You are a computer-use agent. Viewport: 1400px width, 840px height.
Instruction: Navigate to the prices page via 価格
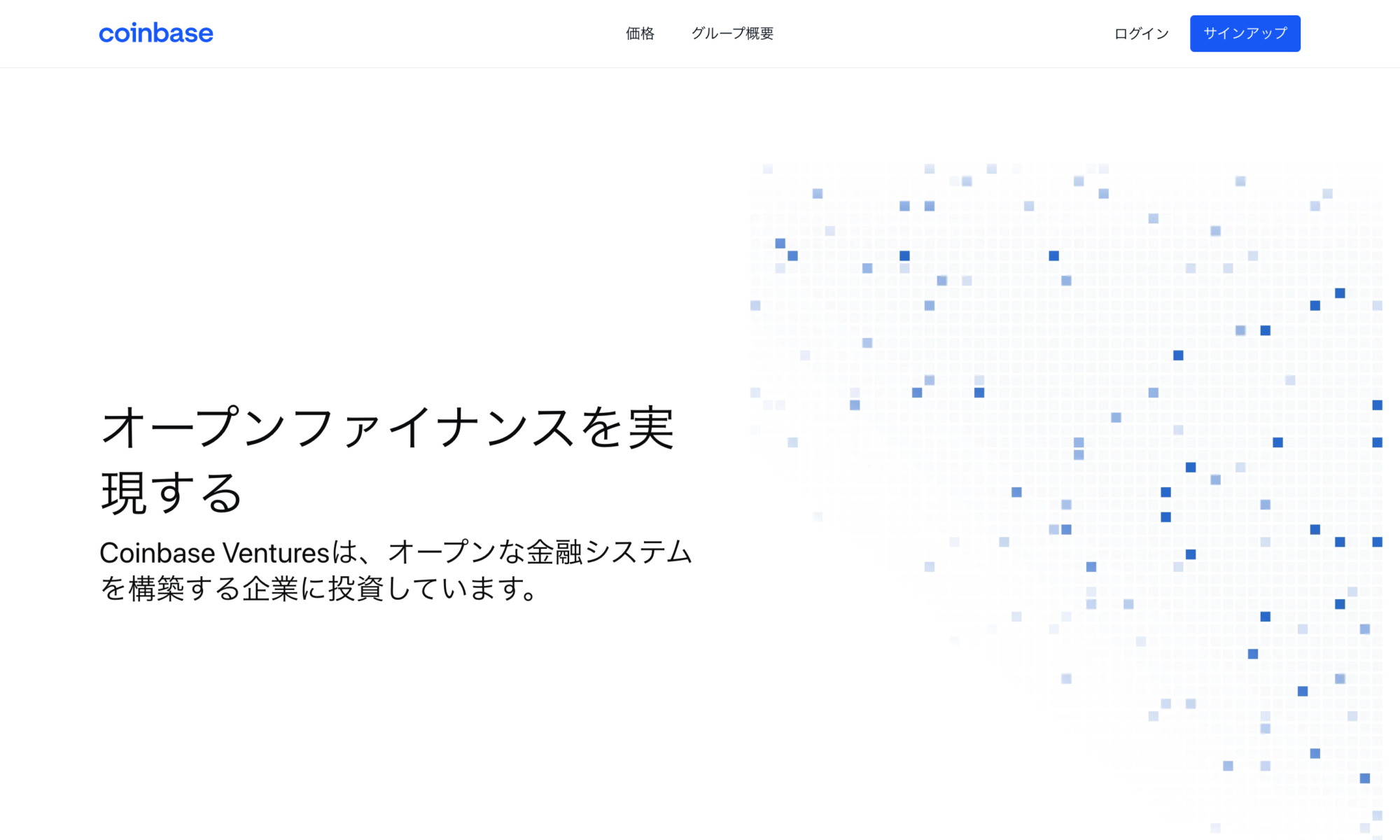[x=638, y=33]
